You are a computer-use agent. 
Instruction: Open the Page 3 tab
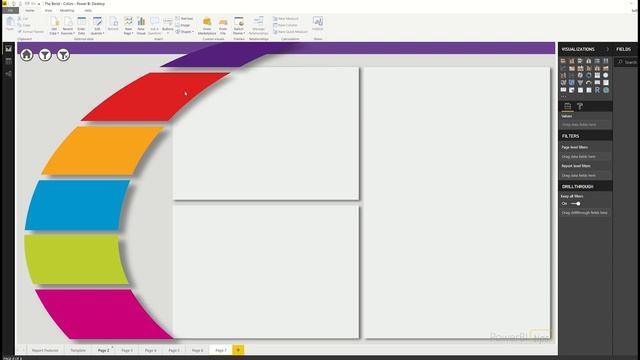tap(127, 350)
